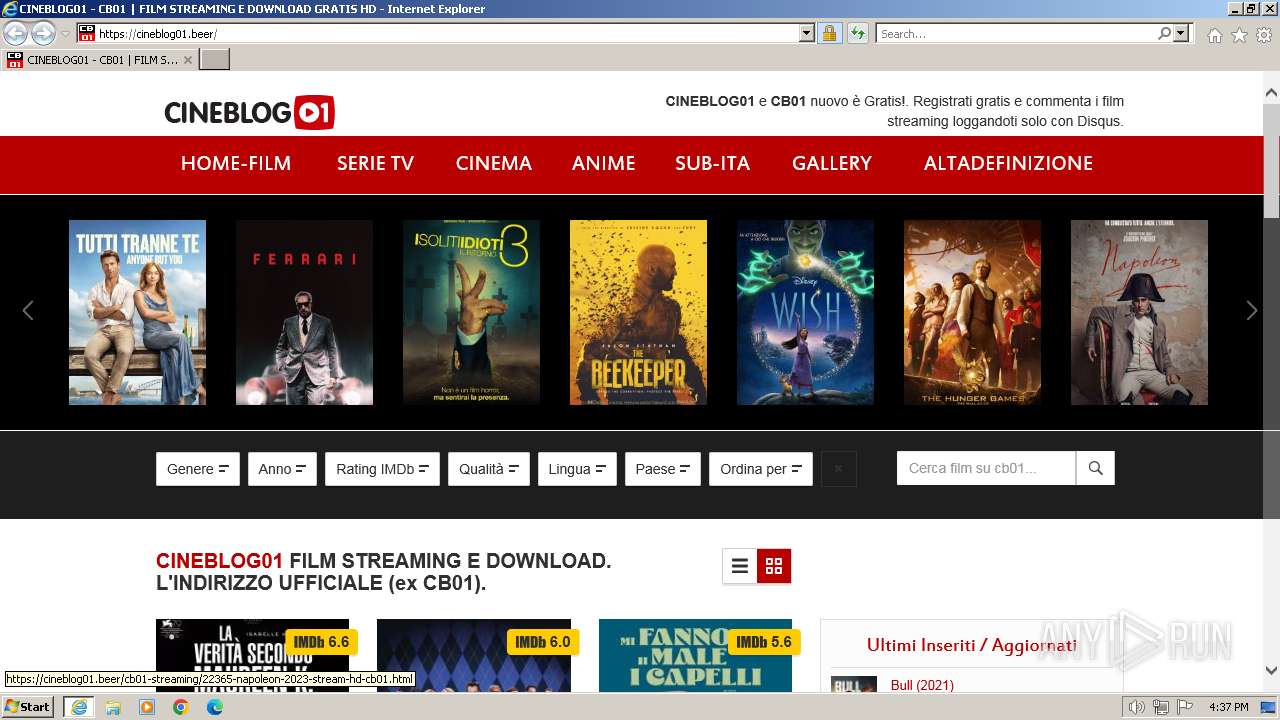
Task: Open the favorites star icon
Action: pos(1239,35)
